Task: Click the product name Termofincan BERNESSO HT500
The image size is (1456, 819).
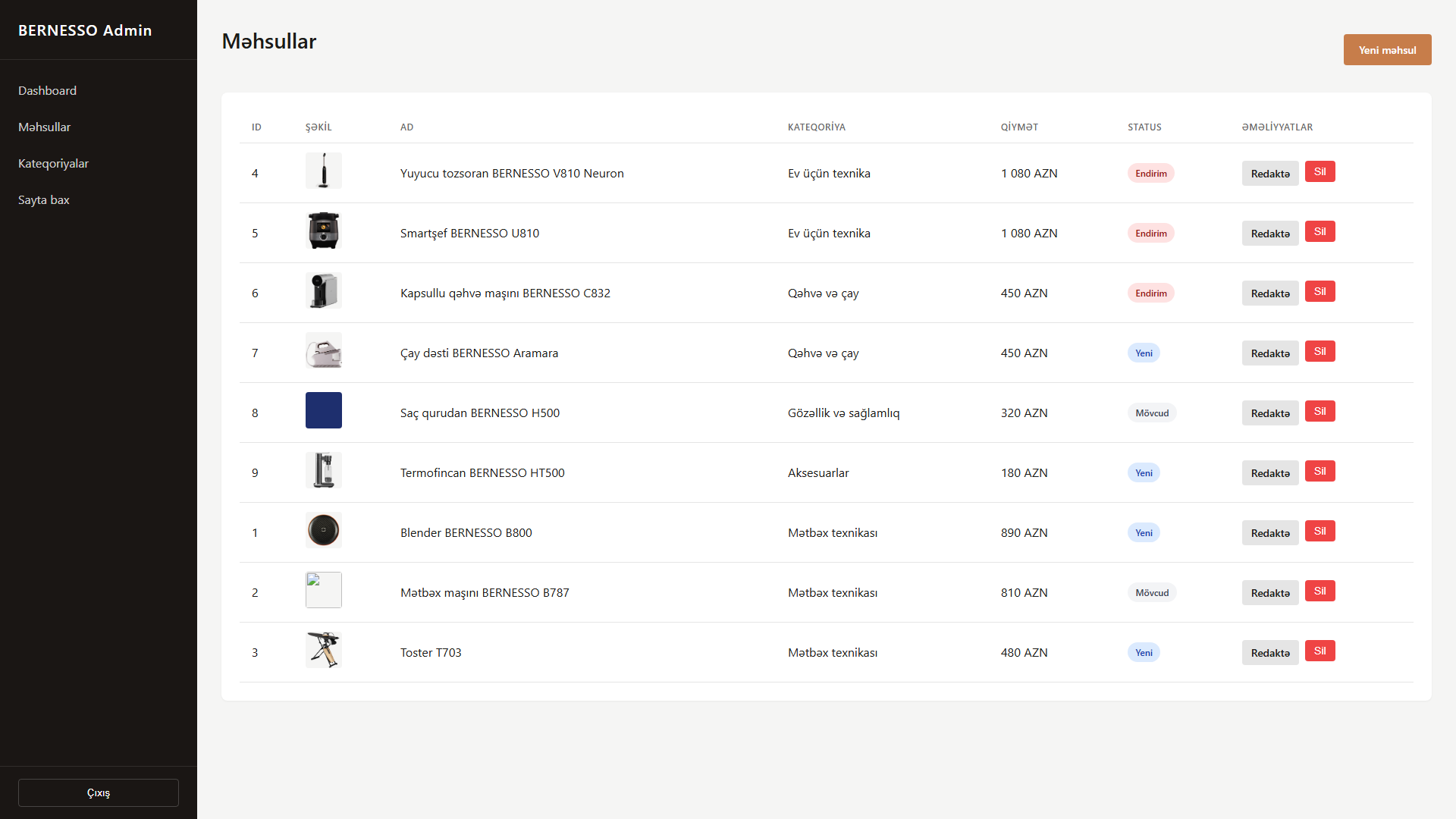Action: click(x=482, y=472)
